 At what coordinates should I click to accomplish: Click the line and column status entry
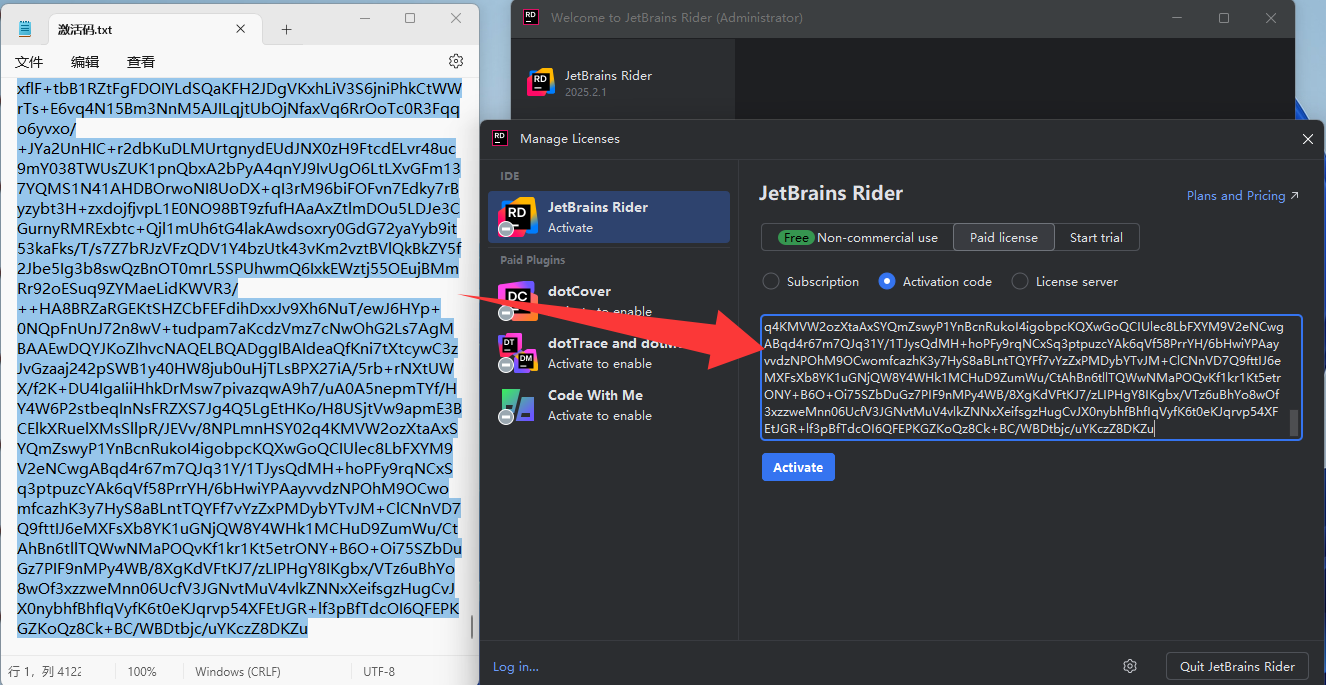45,672
